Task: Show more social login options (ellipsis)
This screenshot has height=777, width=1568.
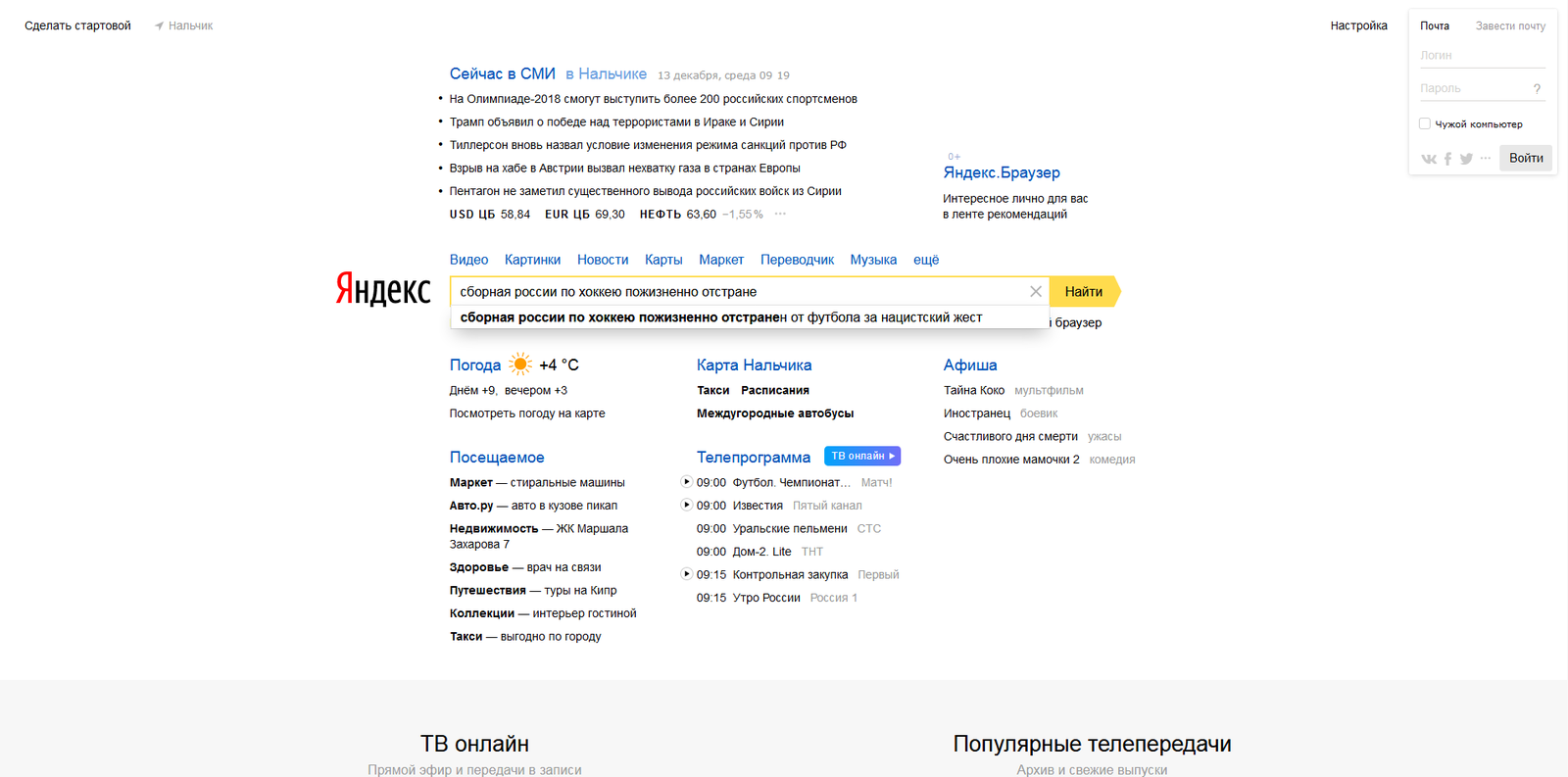Action: click(1486, 158)
